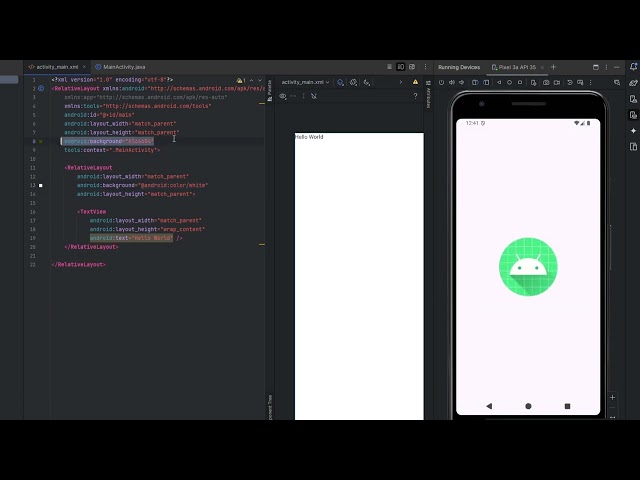Open Running Devices window options kebab
Viewport: 640px width, 480px height.
607,67
